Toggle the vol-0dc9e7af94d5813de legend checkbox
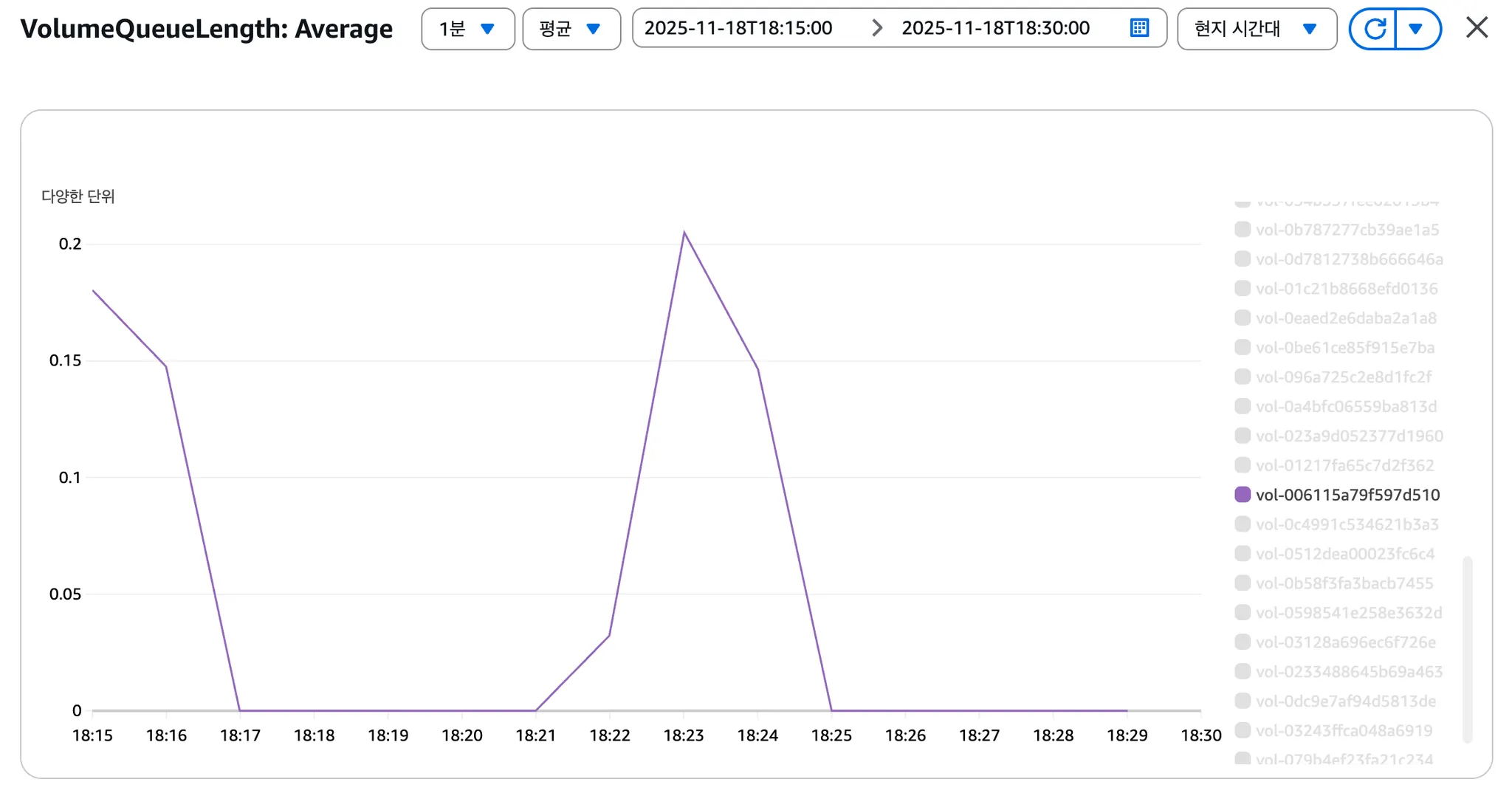 coord(1243,701)
